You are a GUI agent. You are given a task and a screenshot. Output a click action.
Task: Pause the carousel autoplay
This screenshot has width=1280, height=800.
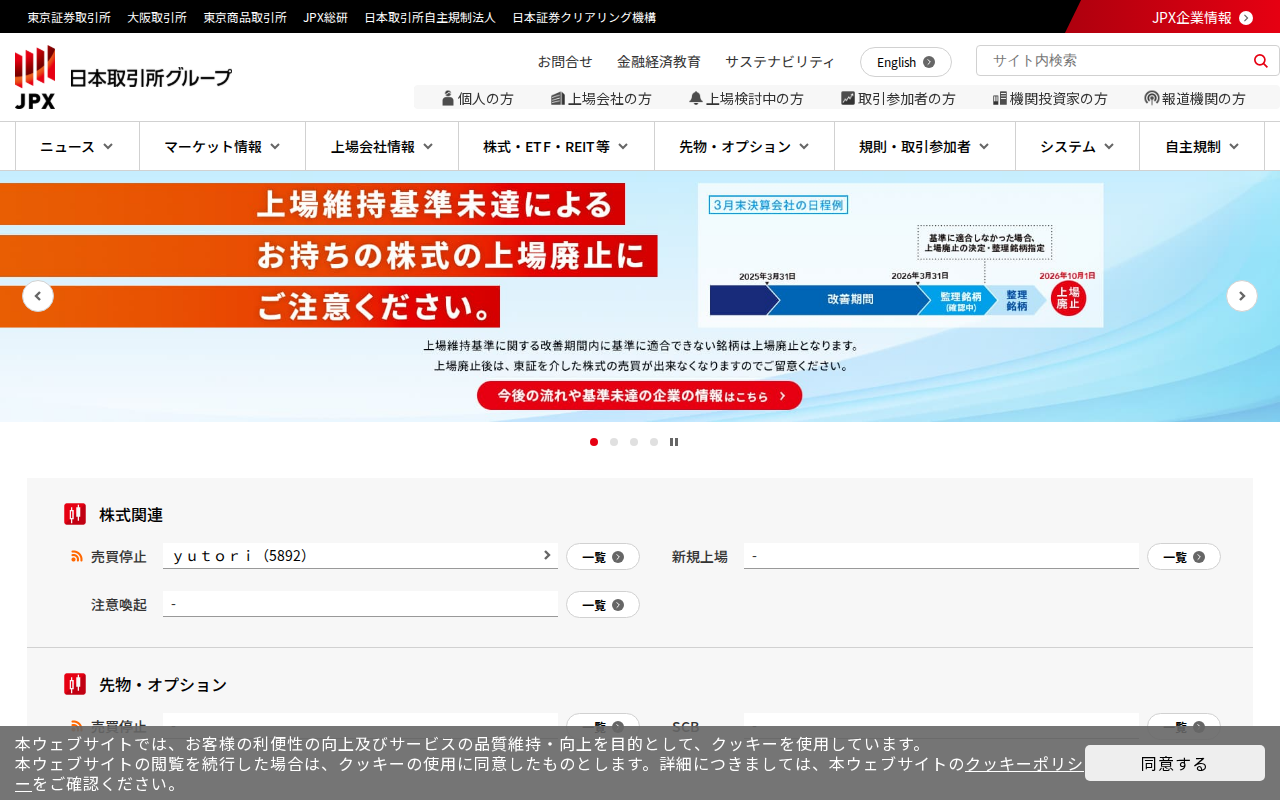(x=674, y=442)
